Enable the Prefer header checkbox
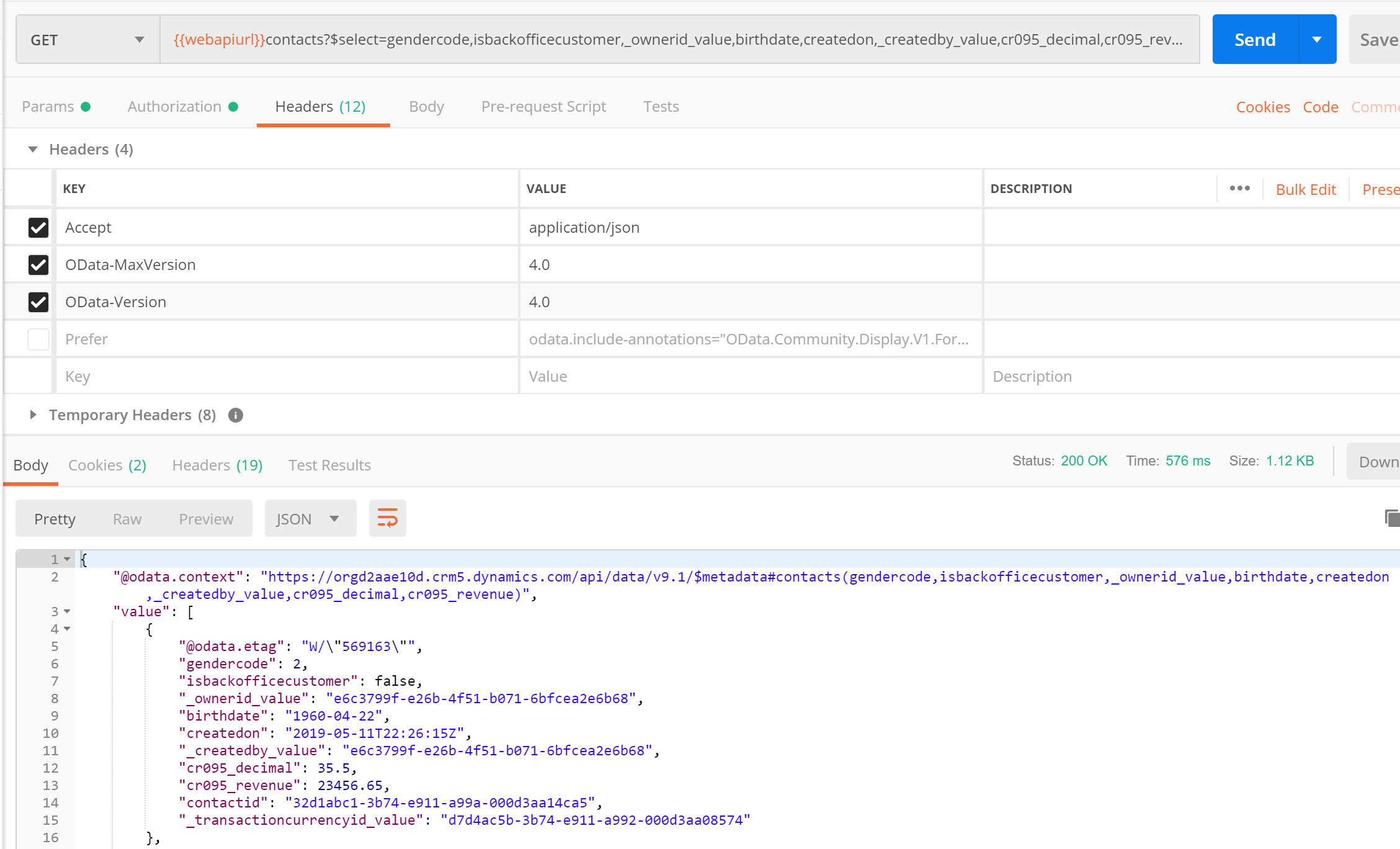 pyautogui.click(x=38, y=339)
